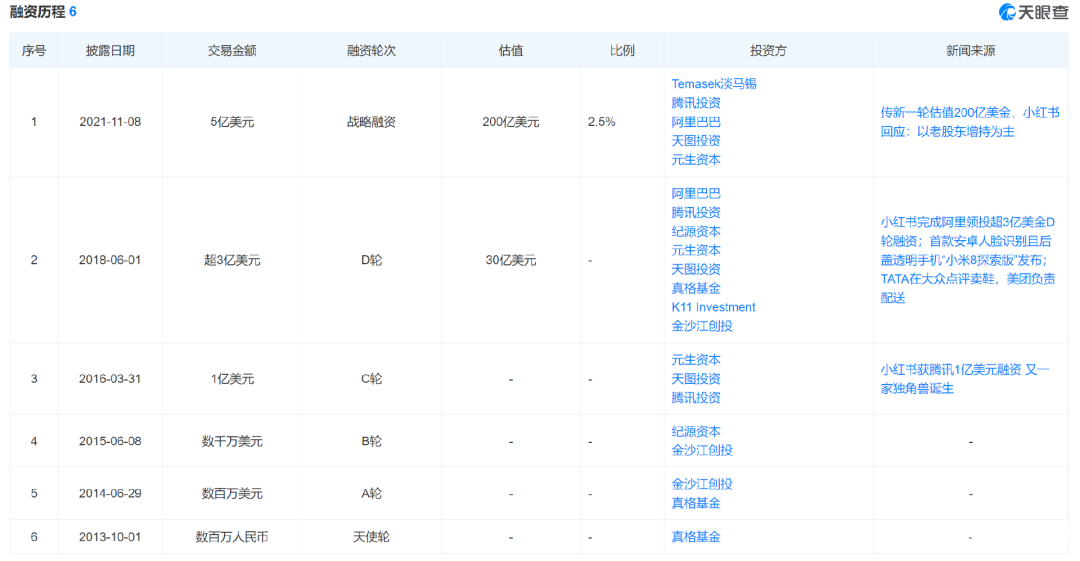Viewport: 1080px width, 561px height.
Task: Open 纪源资本 in the D轮 row
Action: [x=696, y=232]
